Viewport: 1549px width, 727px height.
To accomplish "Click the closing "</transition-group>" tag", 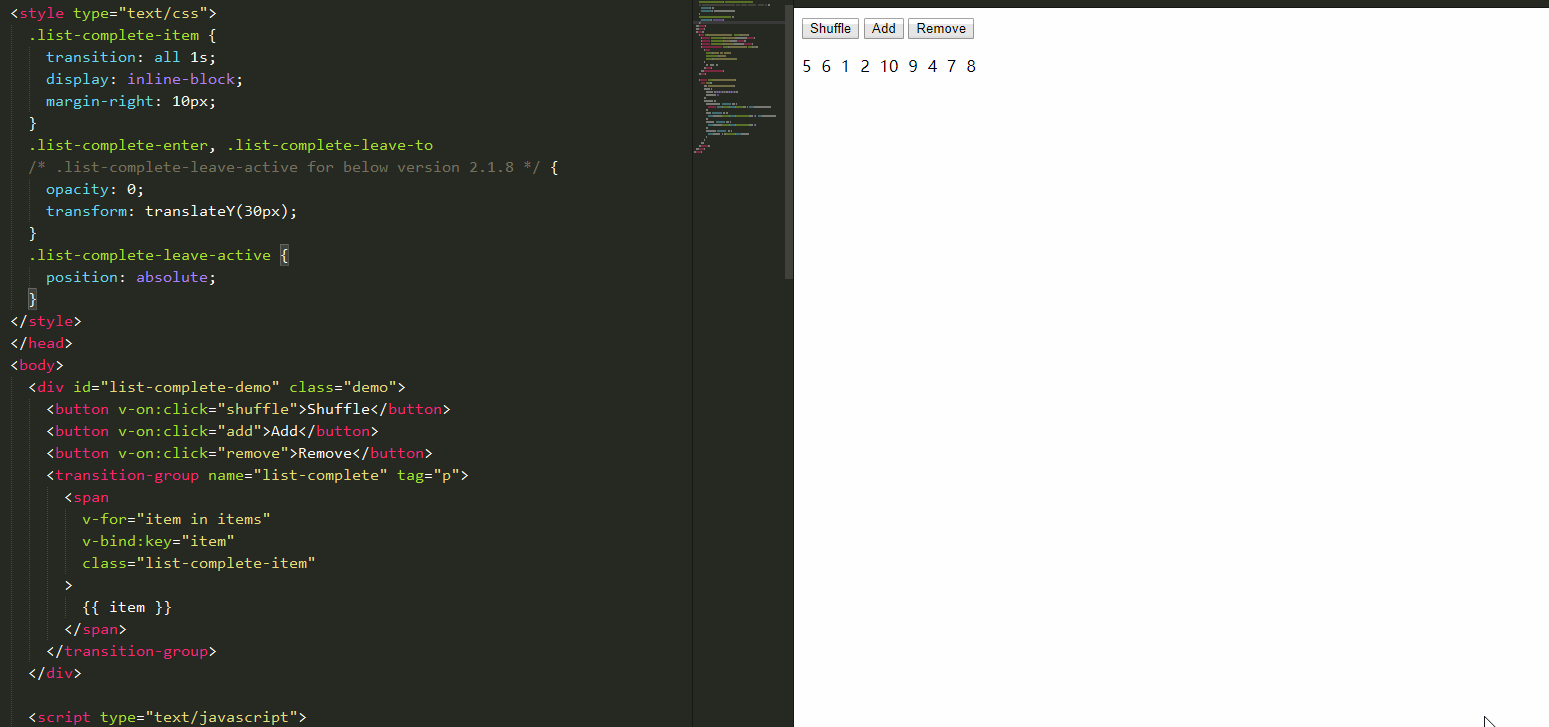I will pos(131,651).
